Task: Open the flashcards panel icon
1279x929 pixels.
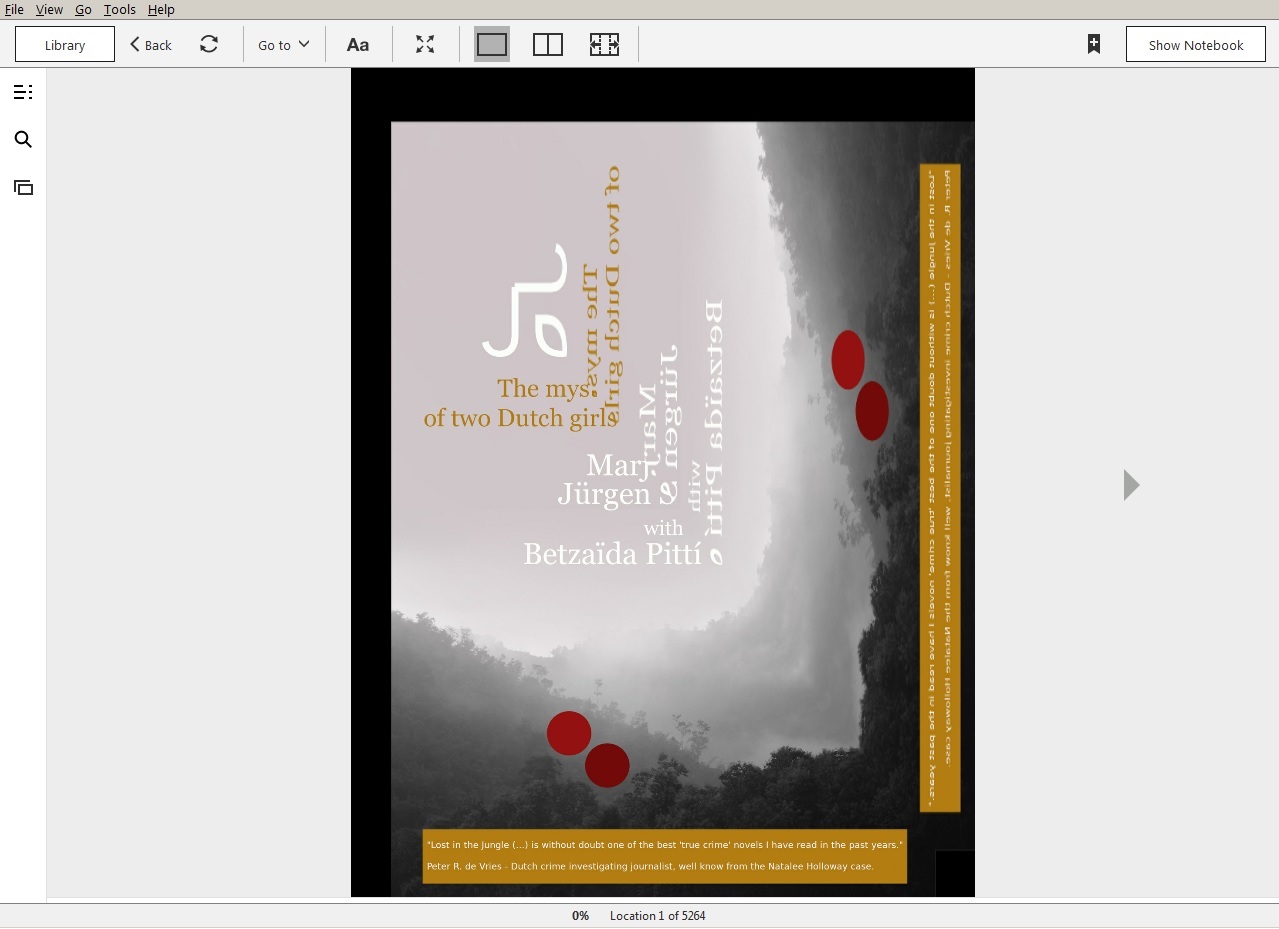Action: (x=23, y=187)
